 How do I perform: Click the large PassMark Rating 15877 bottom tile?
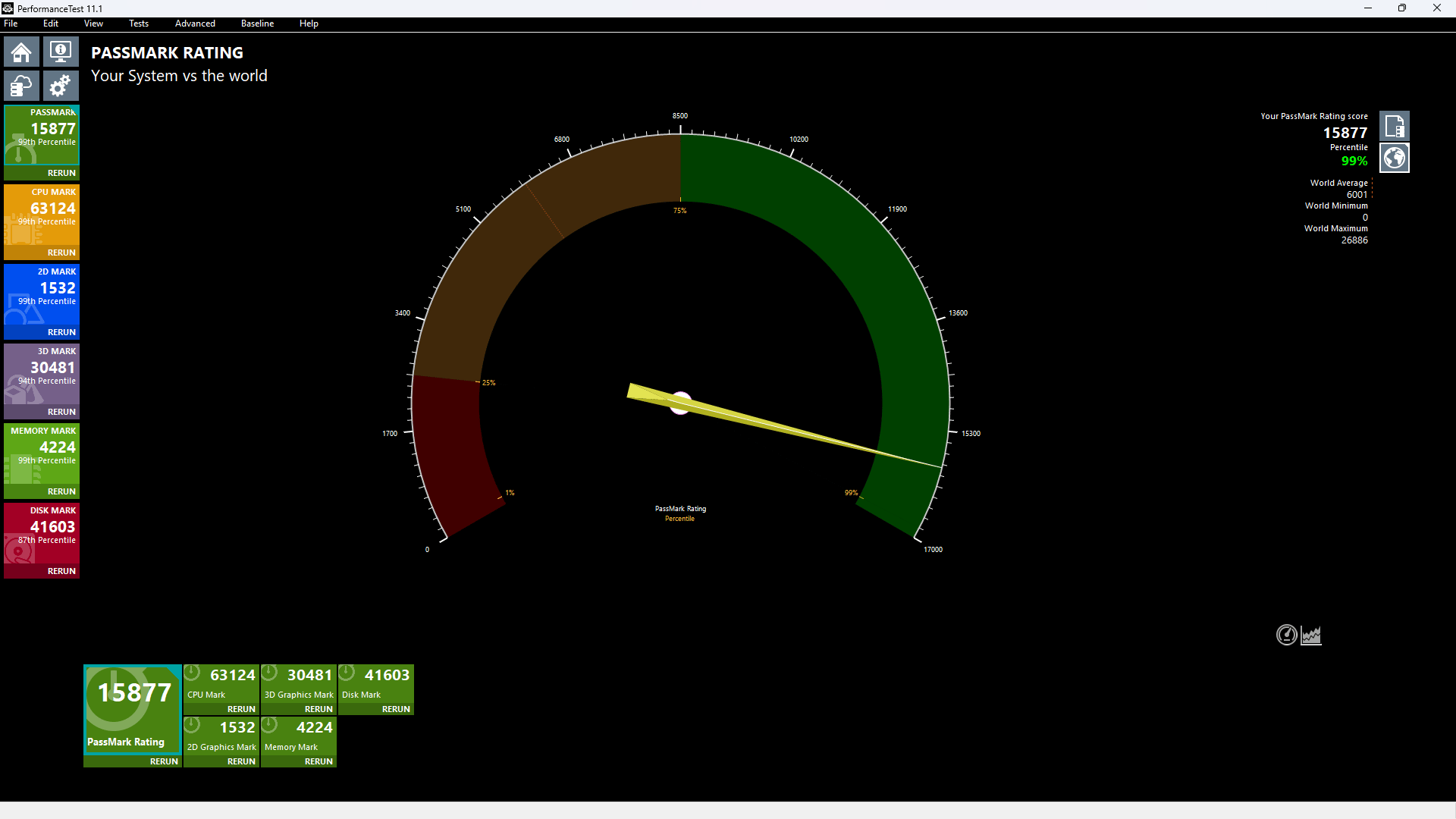pos(133,710)
